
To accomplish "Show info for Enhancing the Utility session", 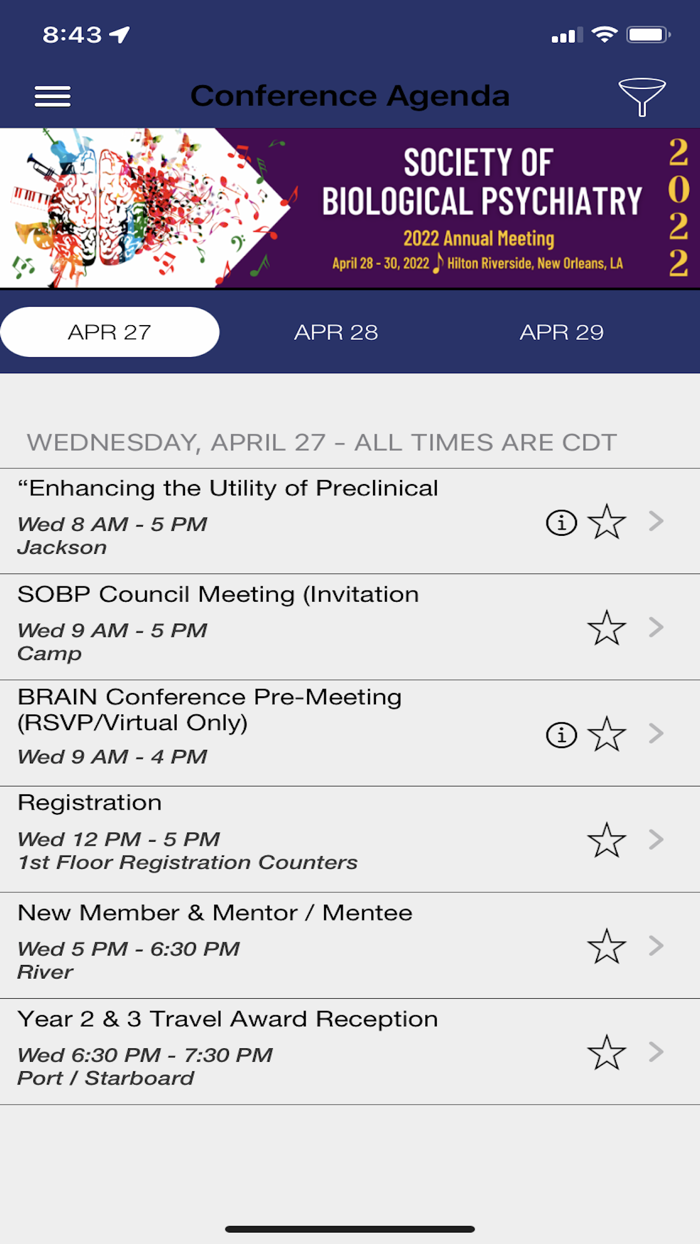I will pos(561,521).
